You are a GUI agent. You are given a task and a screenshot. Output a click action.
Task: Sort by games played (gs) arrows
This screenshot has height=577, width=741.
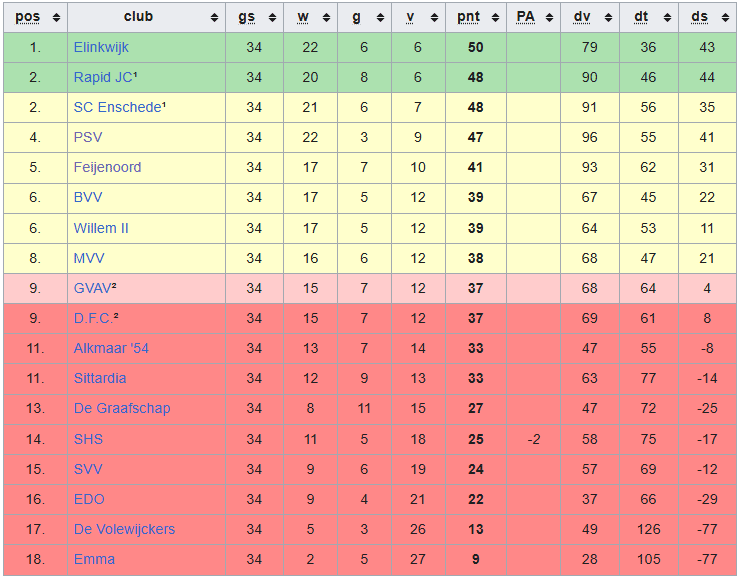coord(272,18)
